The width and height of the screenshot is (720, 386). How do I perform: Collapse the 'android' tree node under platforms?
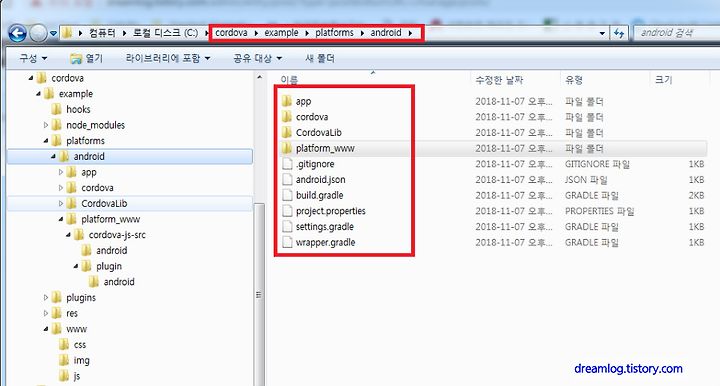[x=53, y=156]
